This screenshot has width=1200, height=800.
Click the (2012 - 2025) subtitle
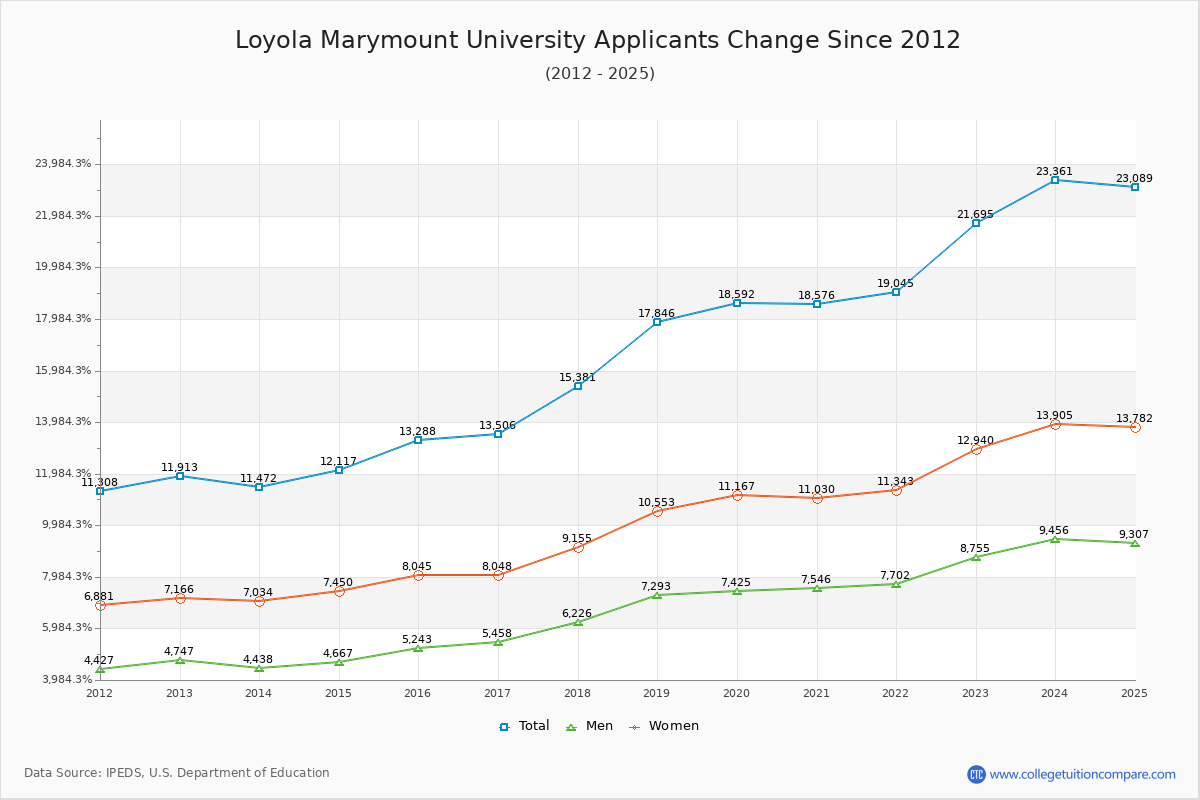(x=599, y=74)
